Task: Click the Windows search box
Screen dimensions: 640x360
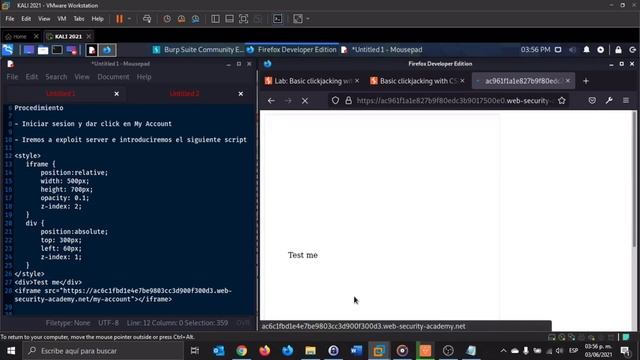Action: point(103,351)
